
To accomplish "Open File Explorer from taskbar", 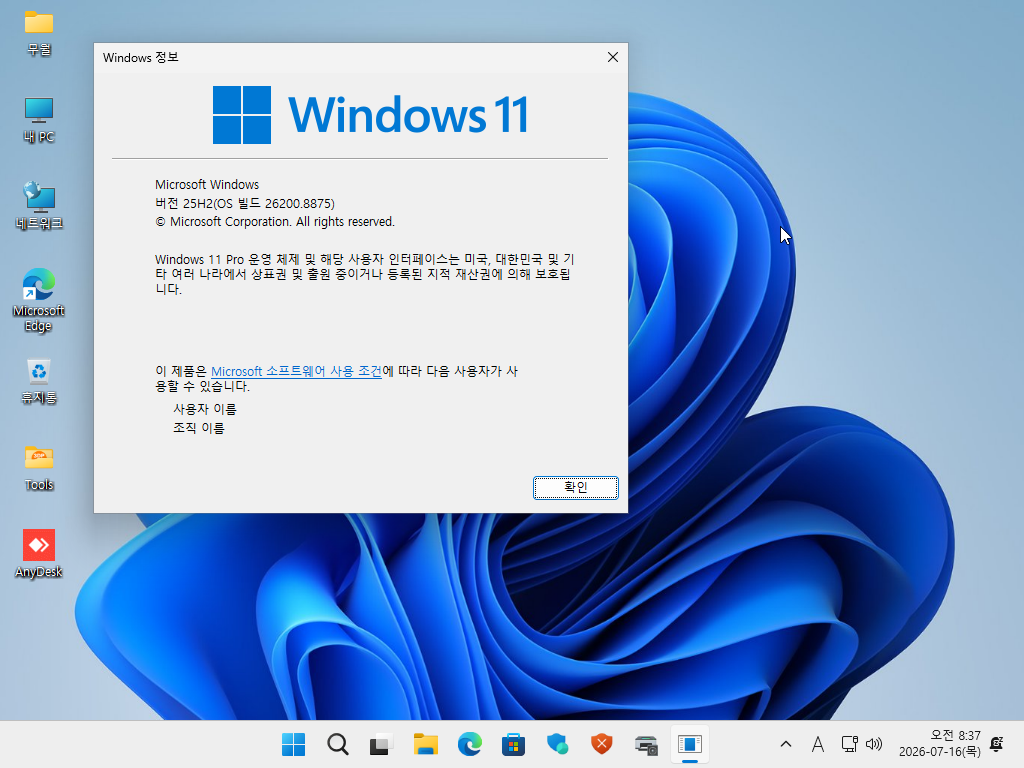I will click(x=426, y=744).
